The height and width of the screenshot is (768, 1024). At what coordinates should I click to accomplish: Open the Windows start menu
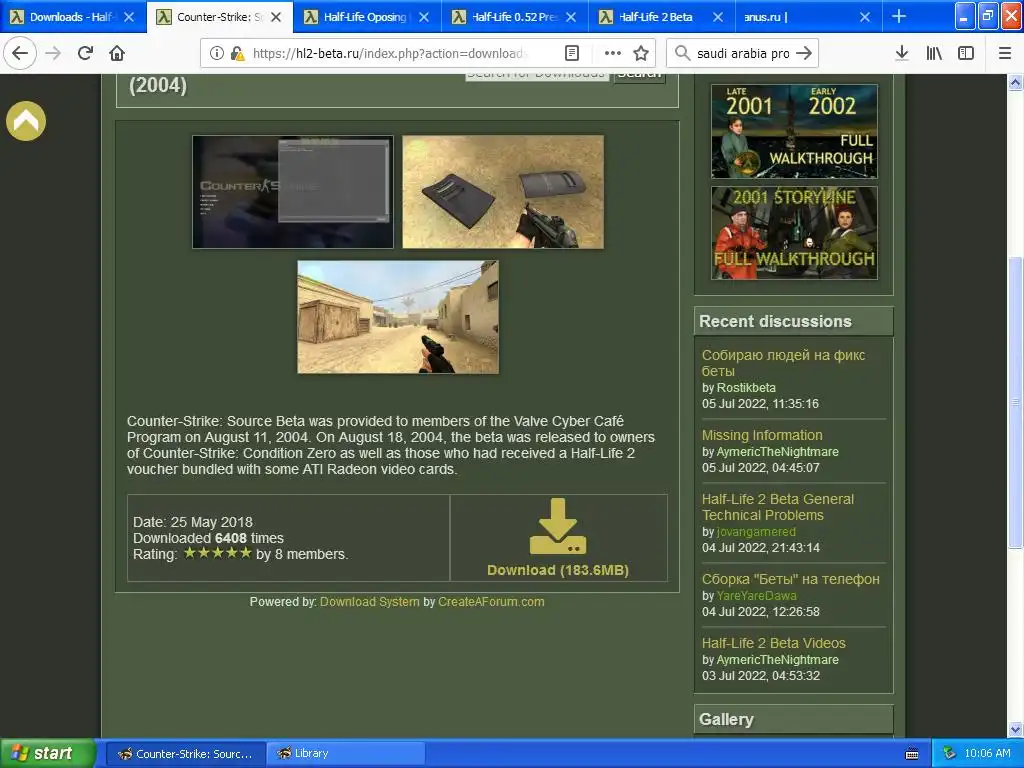pos(47,753)
